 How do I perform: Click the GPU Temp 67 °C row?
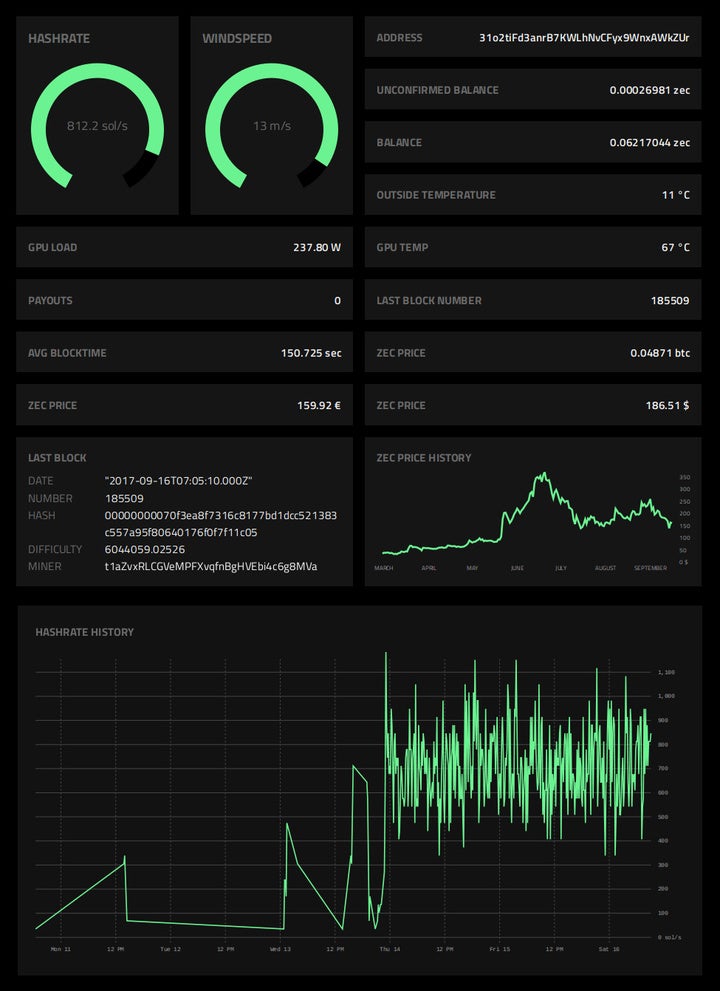(533, 247)
